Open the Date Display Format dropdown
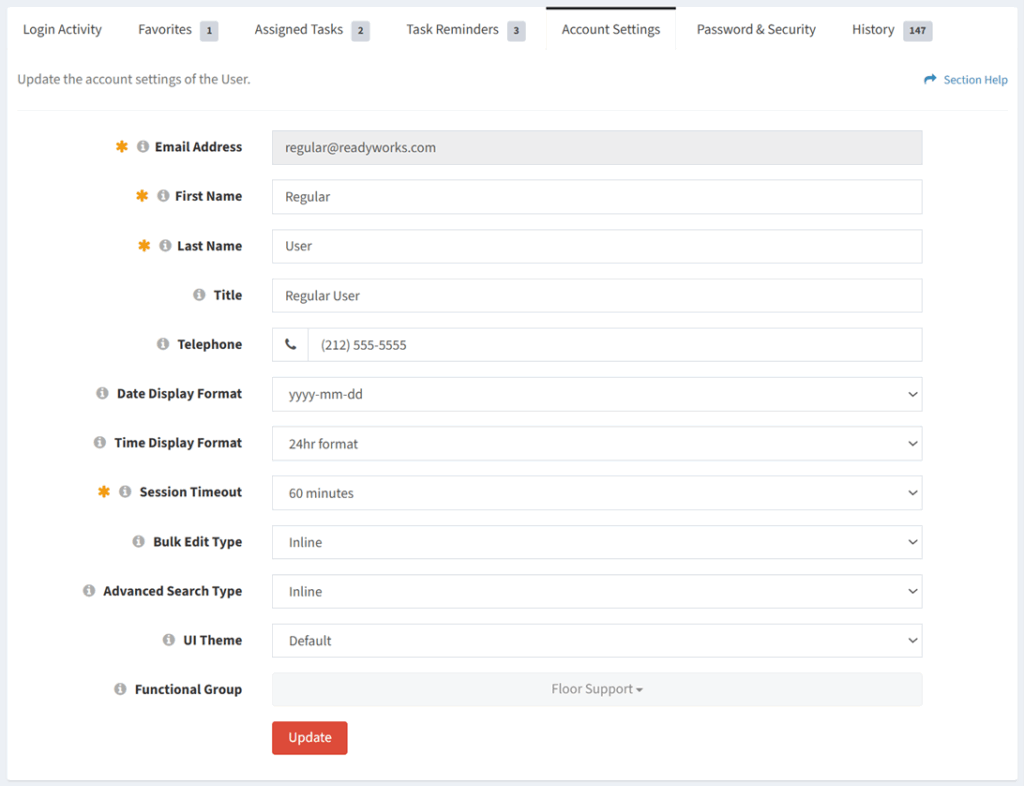 [x=597, y=394]
